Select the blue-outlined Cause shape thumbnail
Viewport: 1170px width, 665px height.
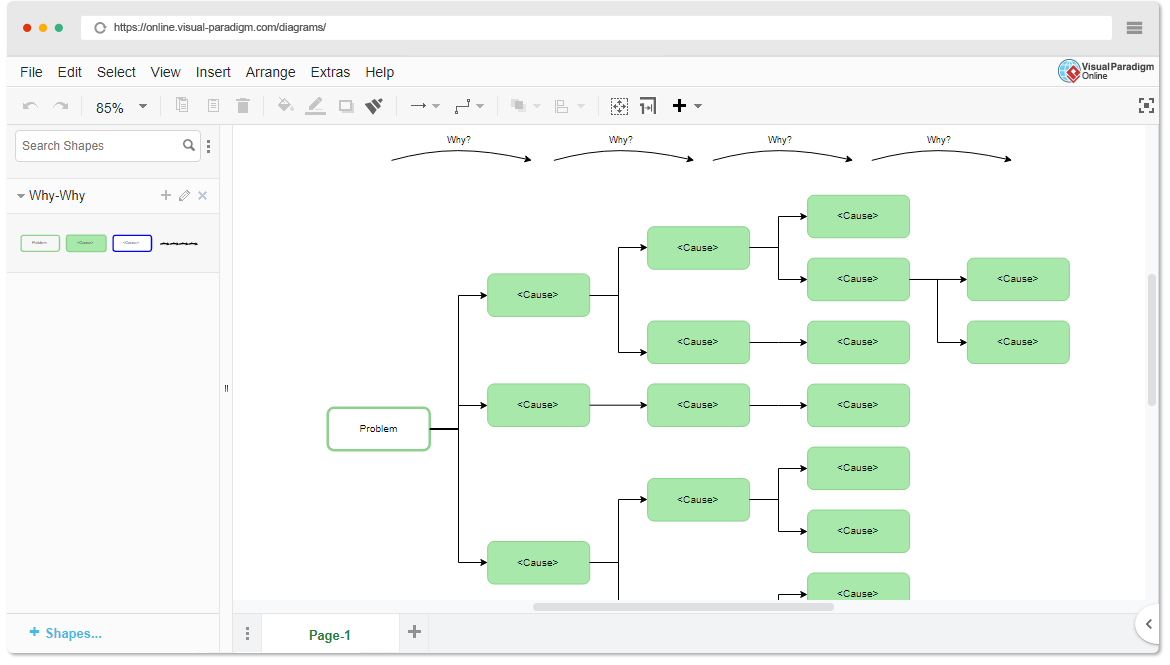[x=132, y=243]
